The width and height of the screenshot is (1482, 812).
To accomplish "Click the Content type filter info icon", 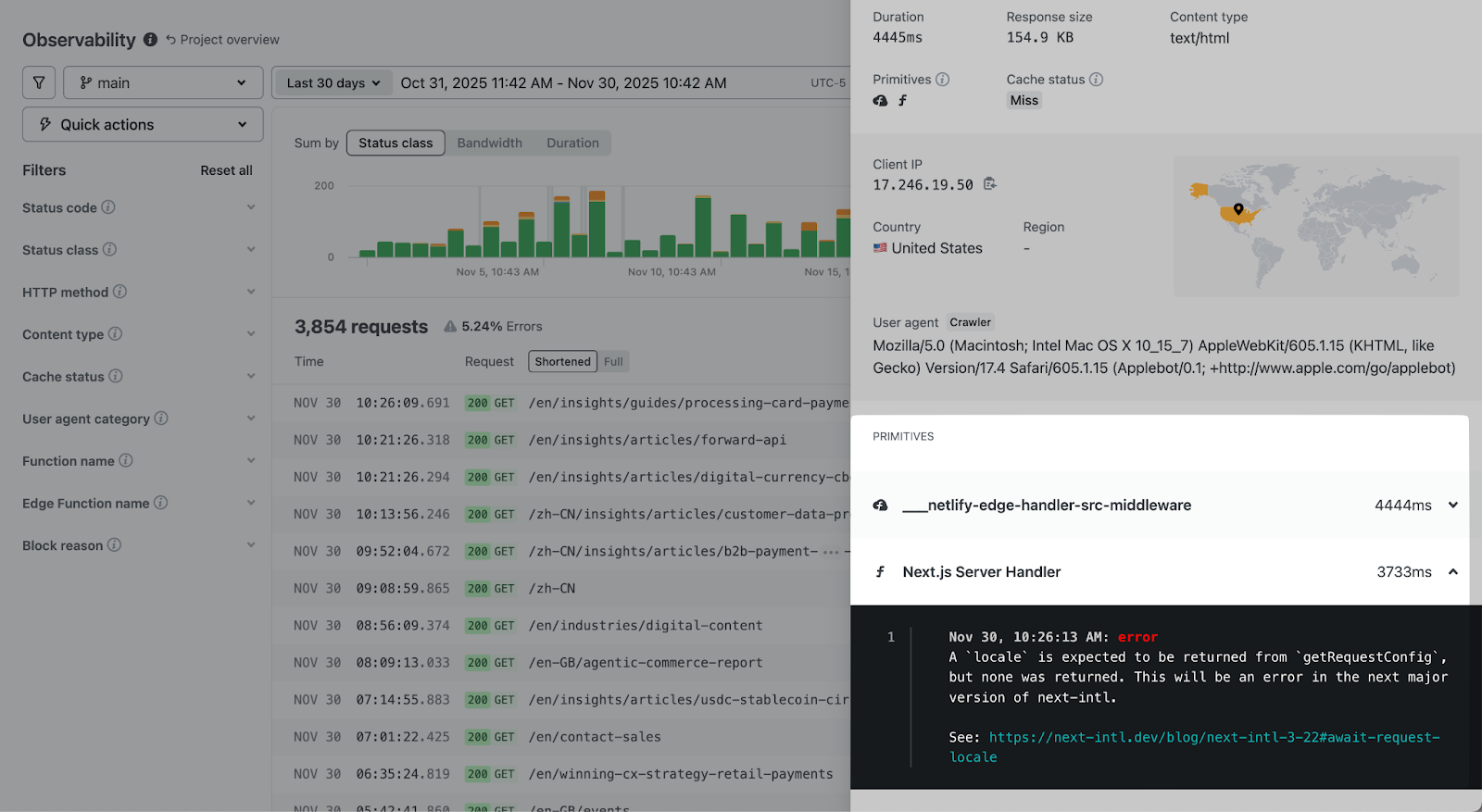I will click(115, 334).
